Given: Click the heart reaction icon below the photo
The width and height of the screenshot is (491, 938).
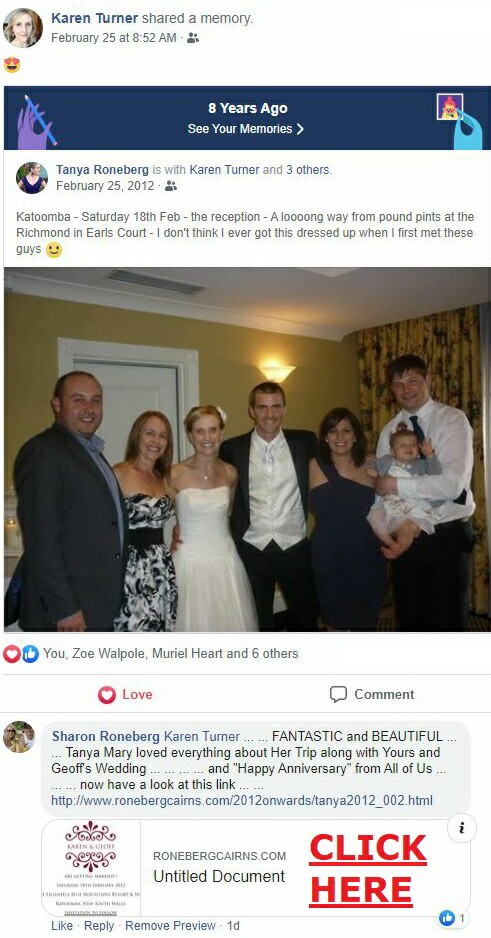Looking at the screenshot, I should (x=11, y=654).
